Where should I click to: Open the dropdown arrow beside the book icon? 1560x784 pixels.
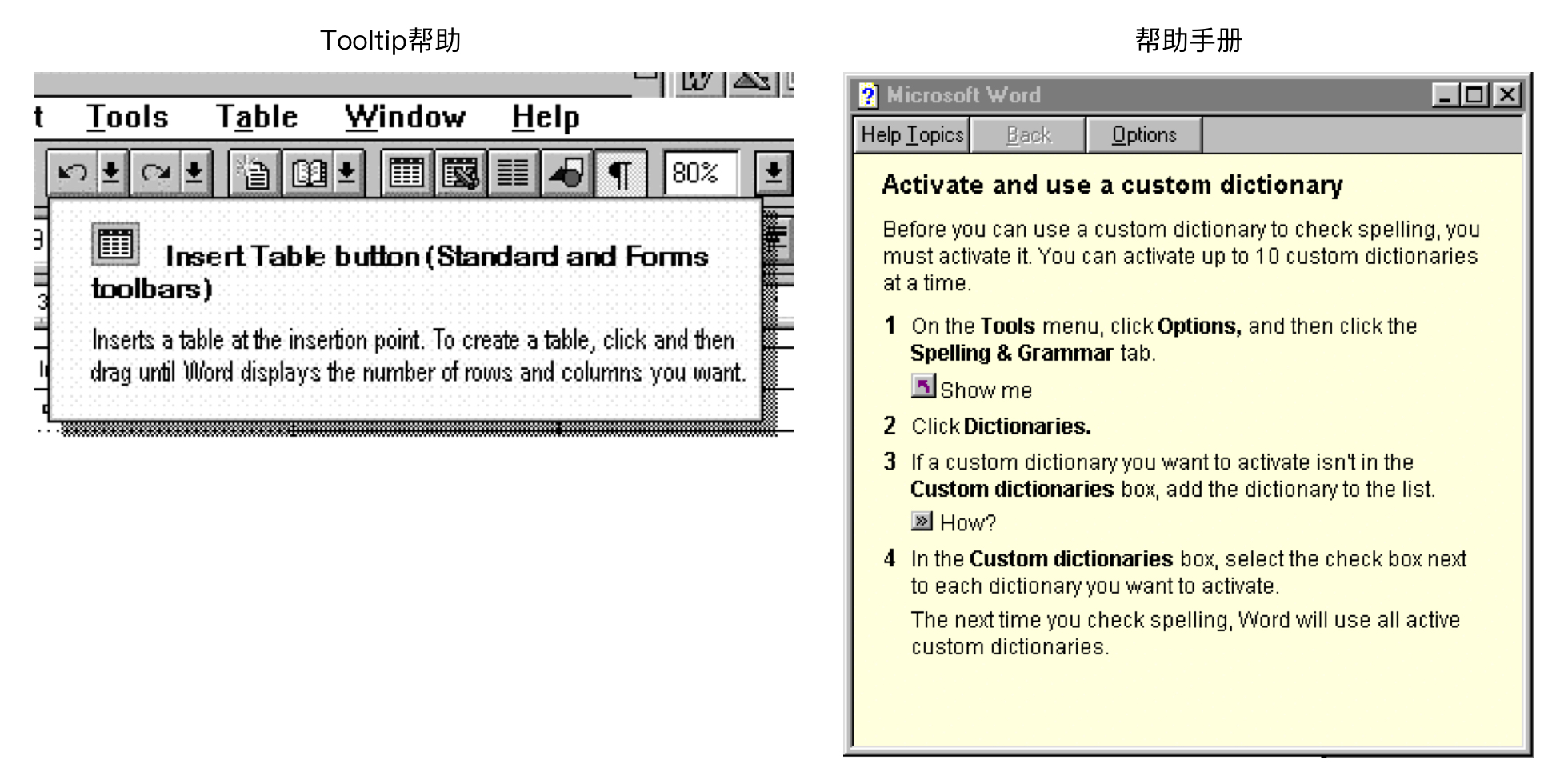pyautogui.click(x=347, y=173)
